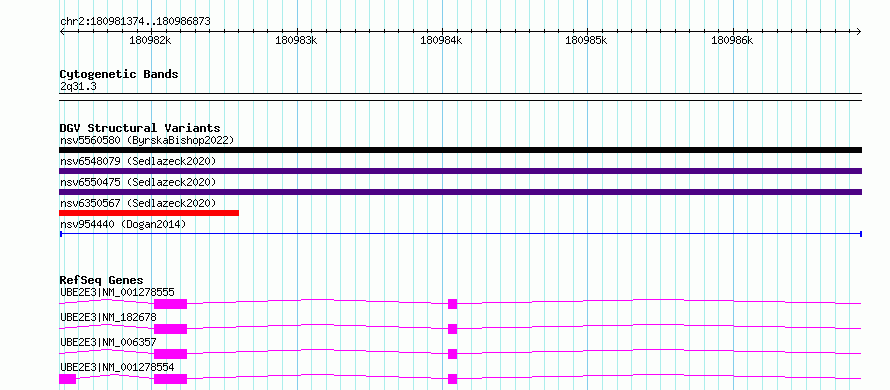Open the UBE2E3|NM_001278555 transcript label

(117, 292)
